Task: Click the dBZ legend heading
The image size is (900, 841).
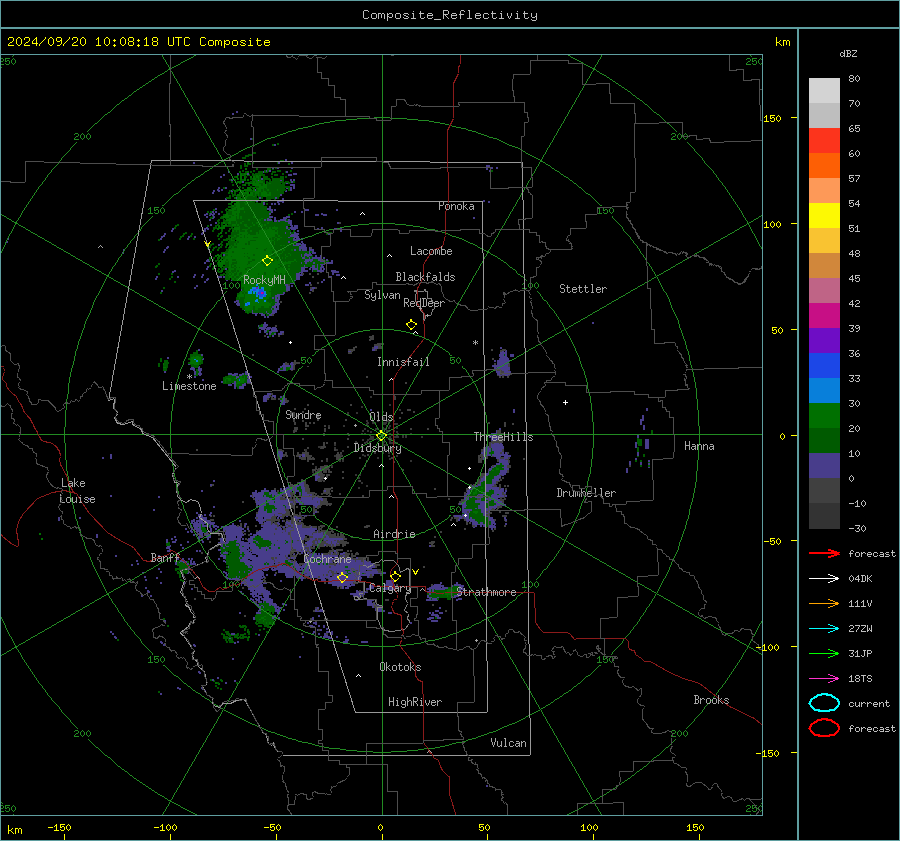Action: pyautogui.click(x=848, y=53)
